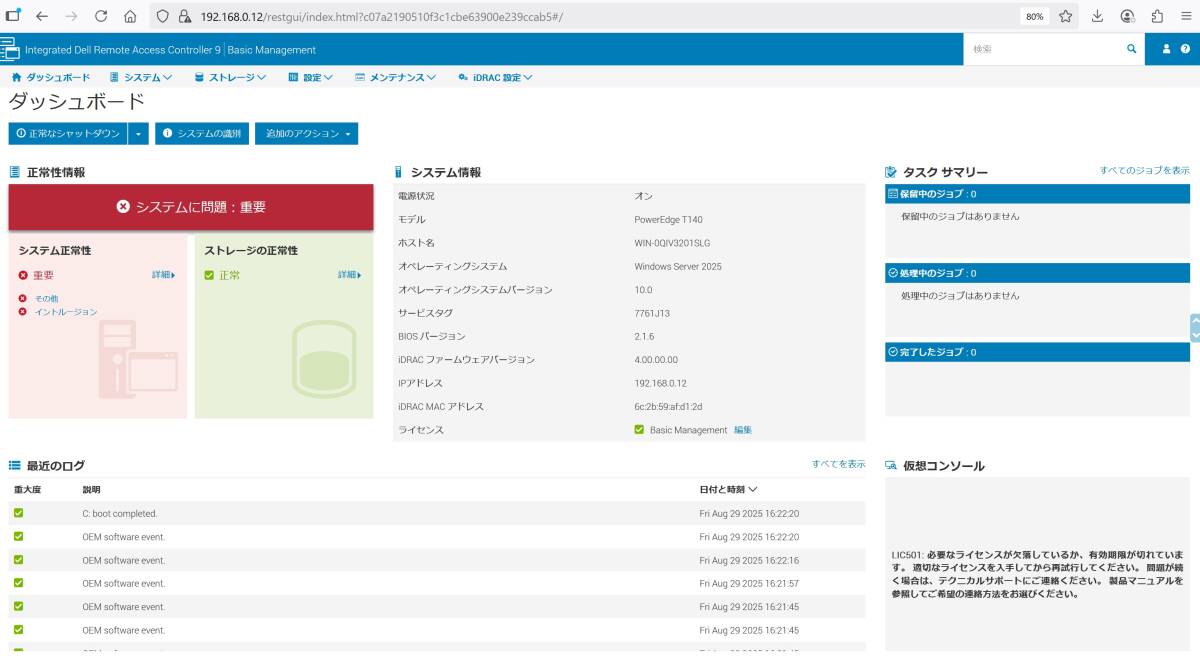
Task: Click the Firefox downloads icon
Action: (x=1097, y=16)
